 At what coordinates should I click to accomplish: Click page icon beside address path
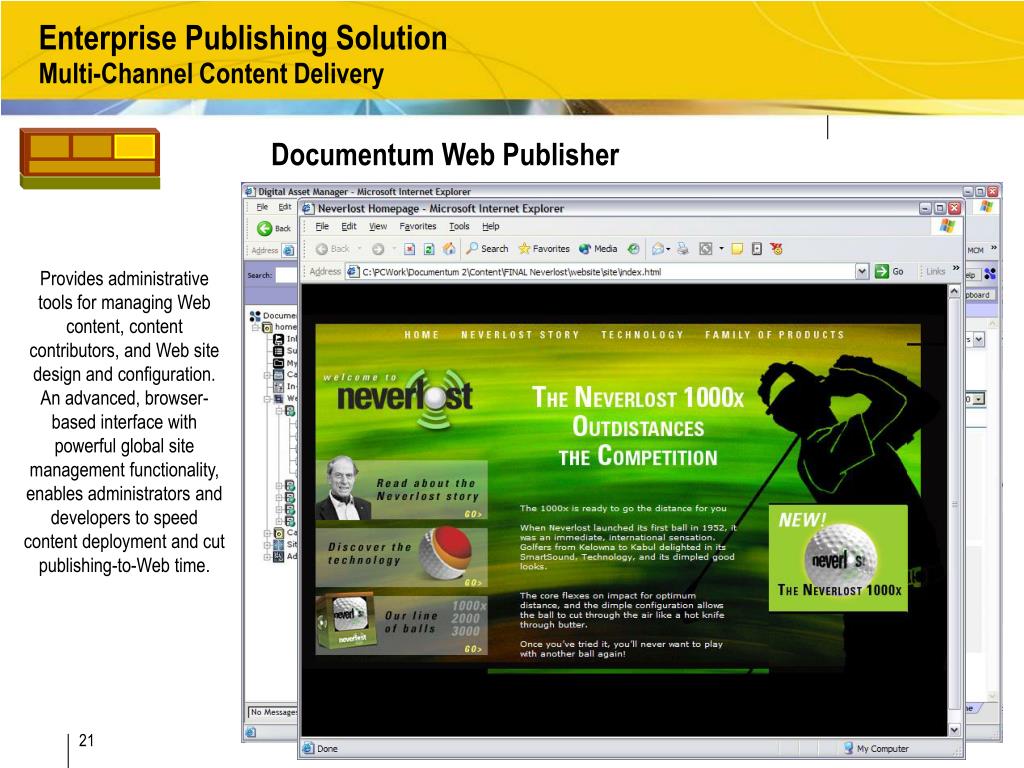pyautogui.click(x=353, y=272)
